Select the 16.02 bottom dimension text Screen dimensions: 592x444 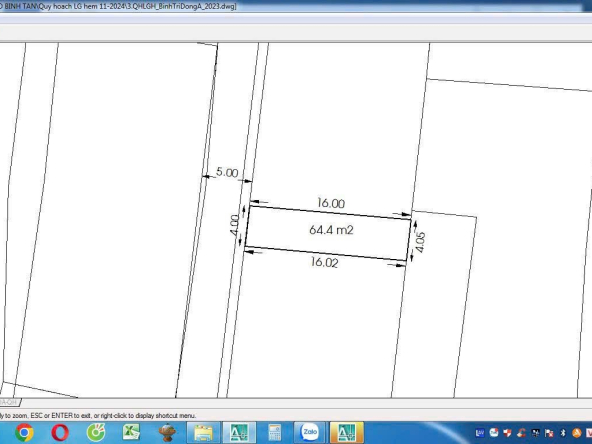click(x=324, y=262)
